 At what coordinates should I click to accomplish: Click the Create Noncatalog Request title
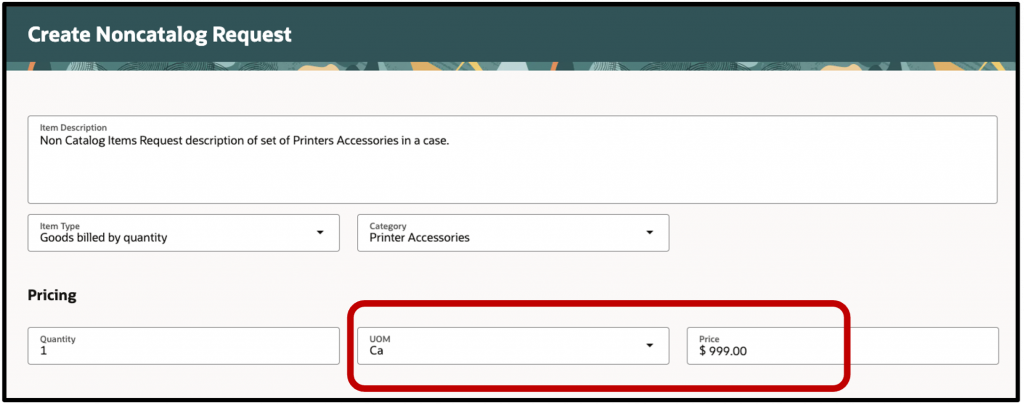[159, 35]
